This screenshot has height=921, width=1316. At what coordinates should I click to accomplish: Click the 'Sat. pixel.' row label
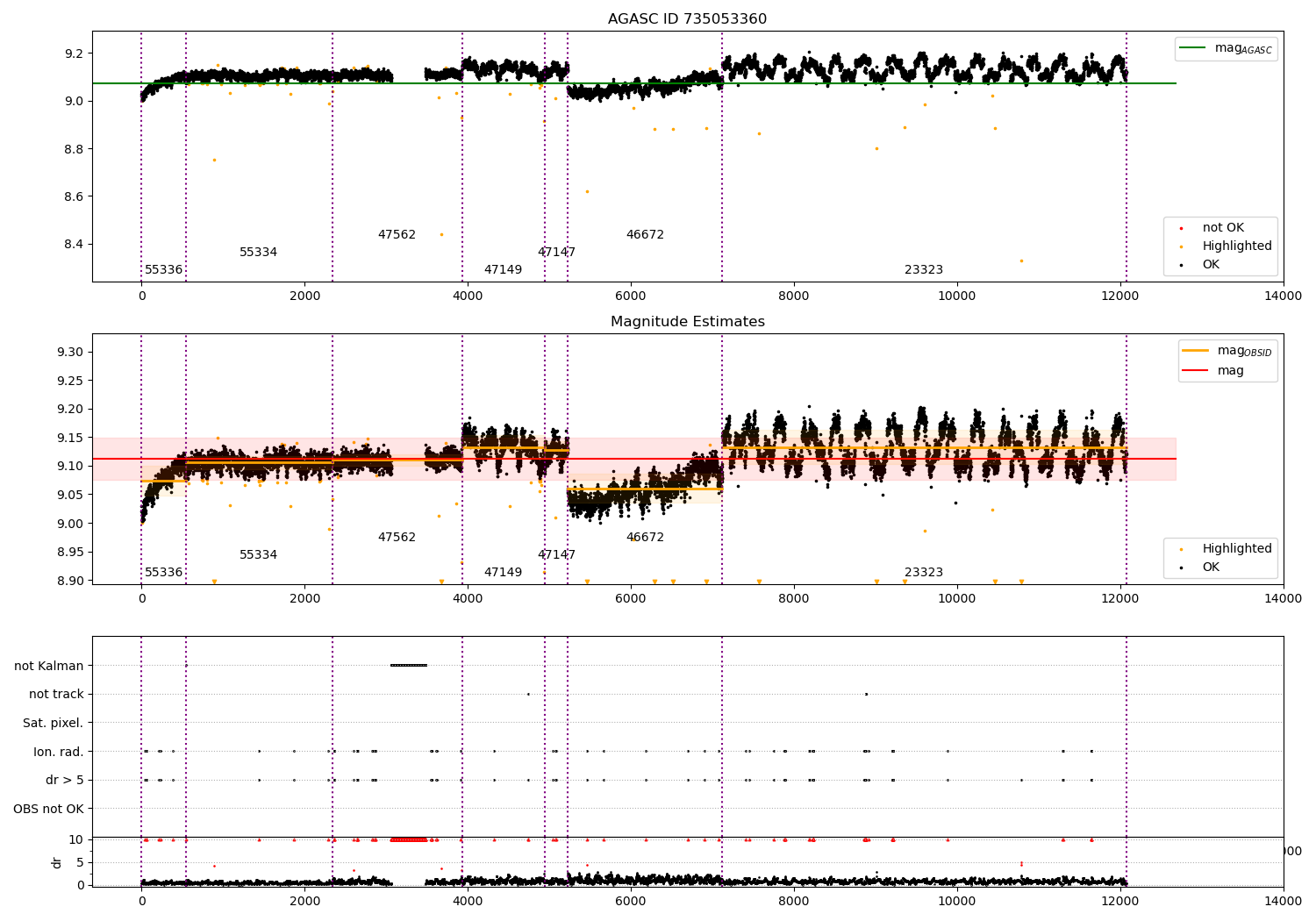click(x=54, y=724)
